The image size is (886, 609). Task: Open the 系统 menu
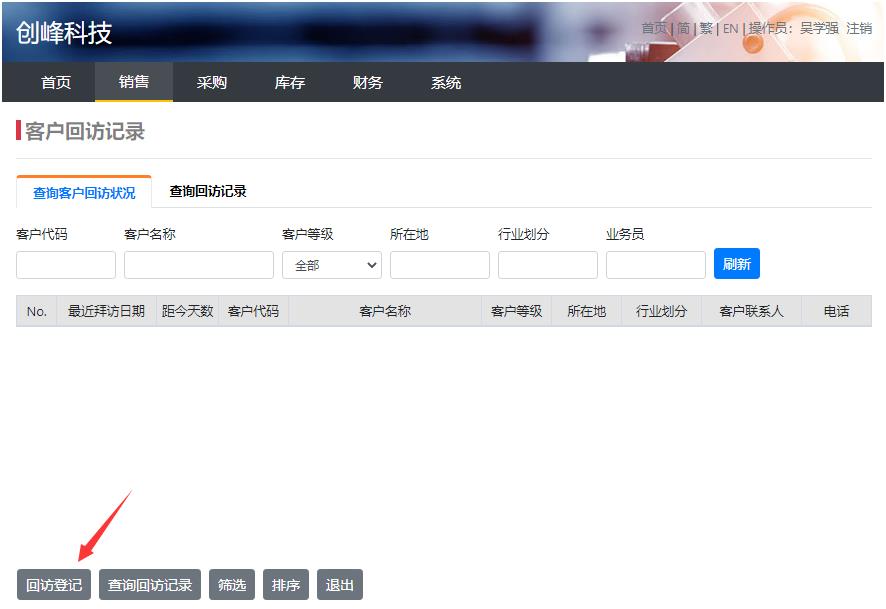[x=446, y=82]
